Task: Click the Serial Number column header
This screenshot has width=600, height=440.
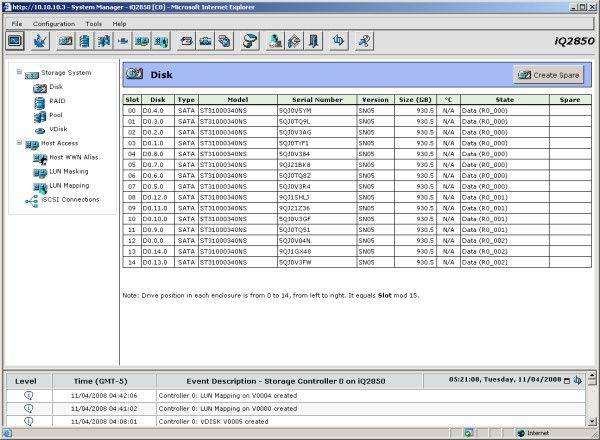Action: coord(317,100)
